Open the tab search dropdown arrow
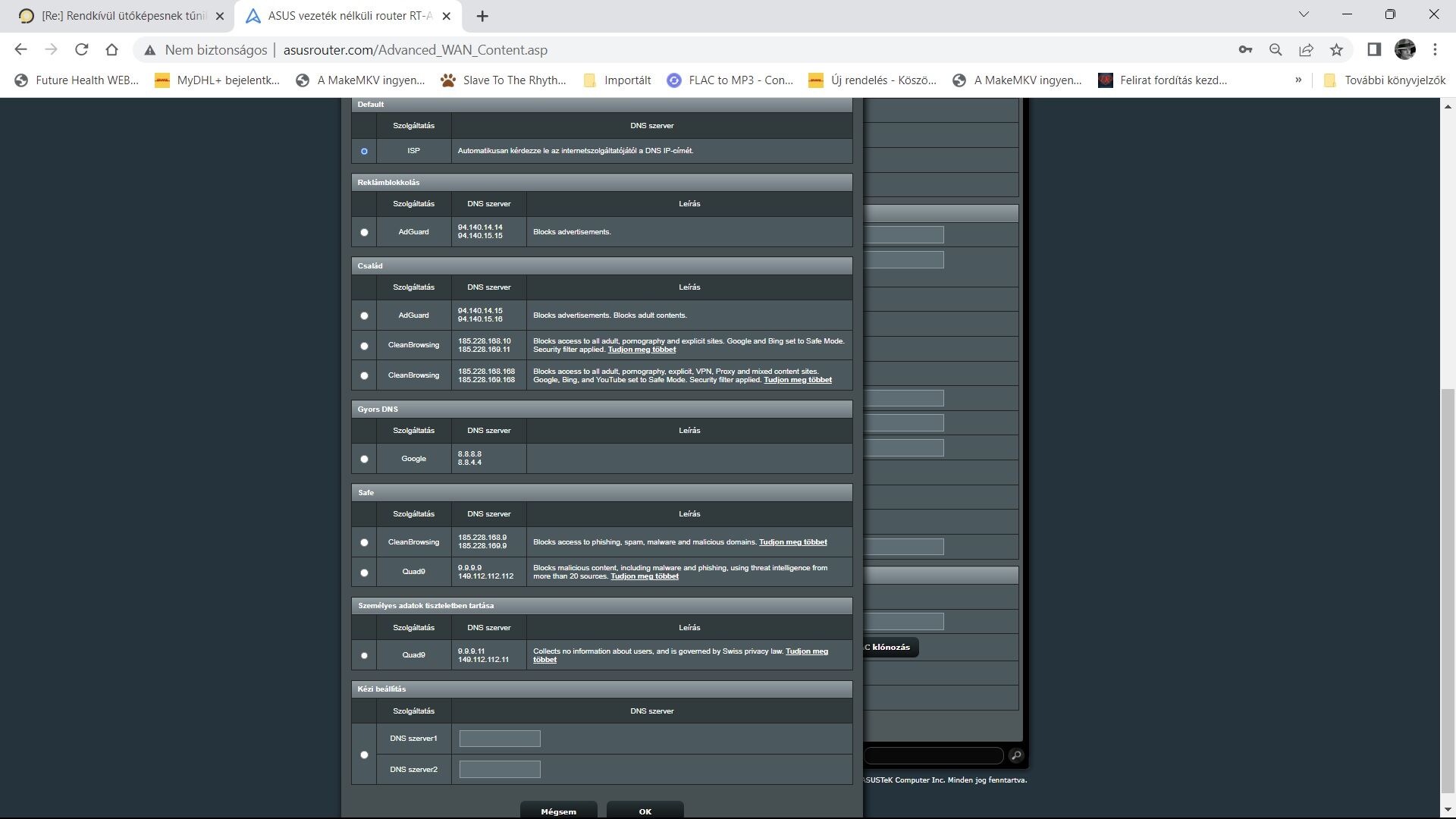Viewport: 1456px width, 819px height. [1304, 14]
